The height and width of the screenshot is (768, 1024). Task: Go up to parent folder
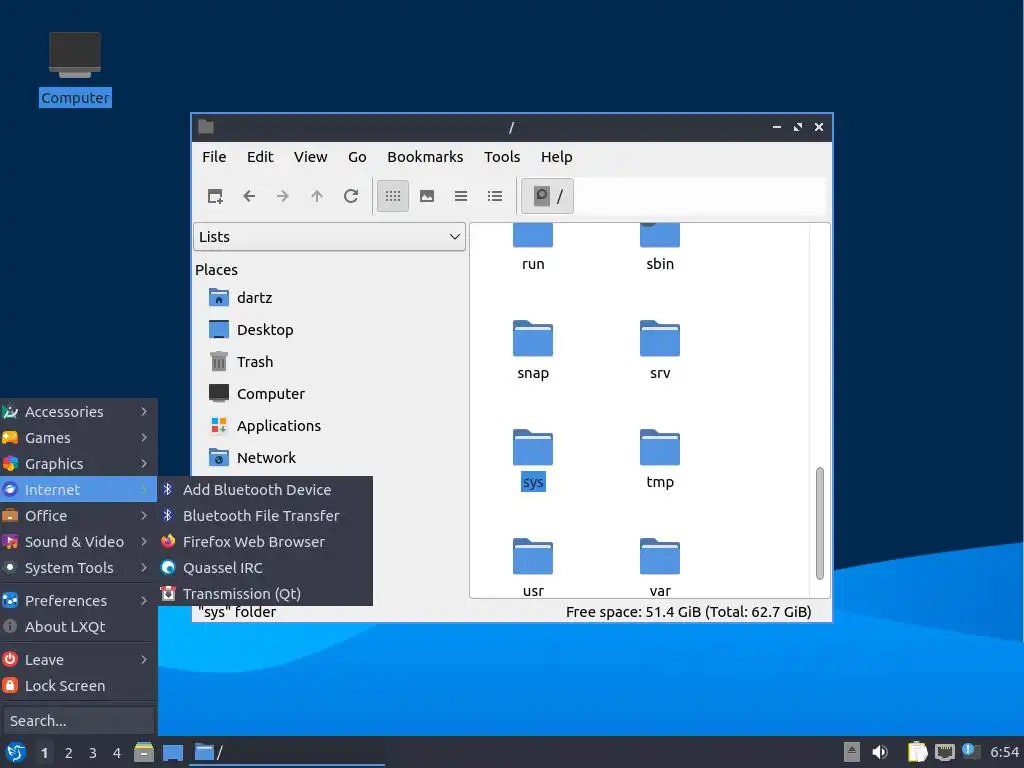[x=317, y=196]
